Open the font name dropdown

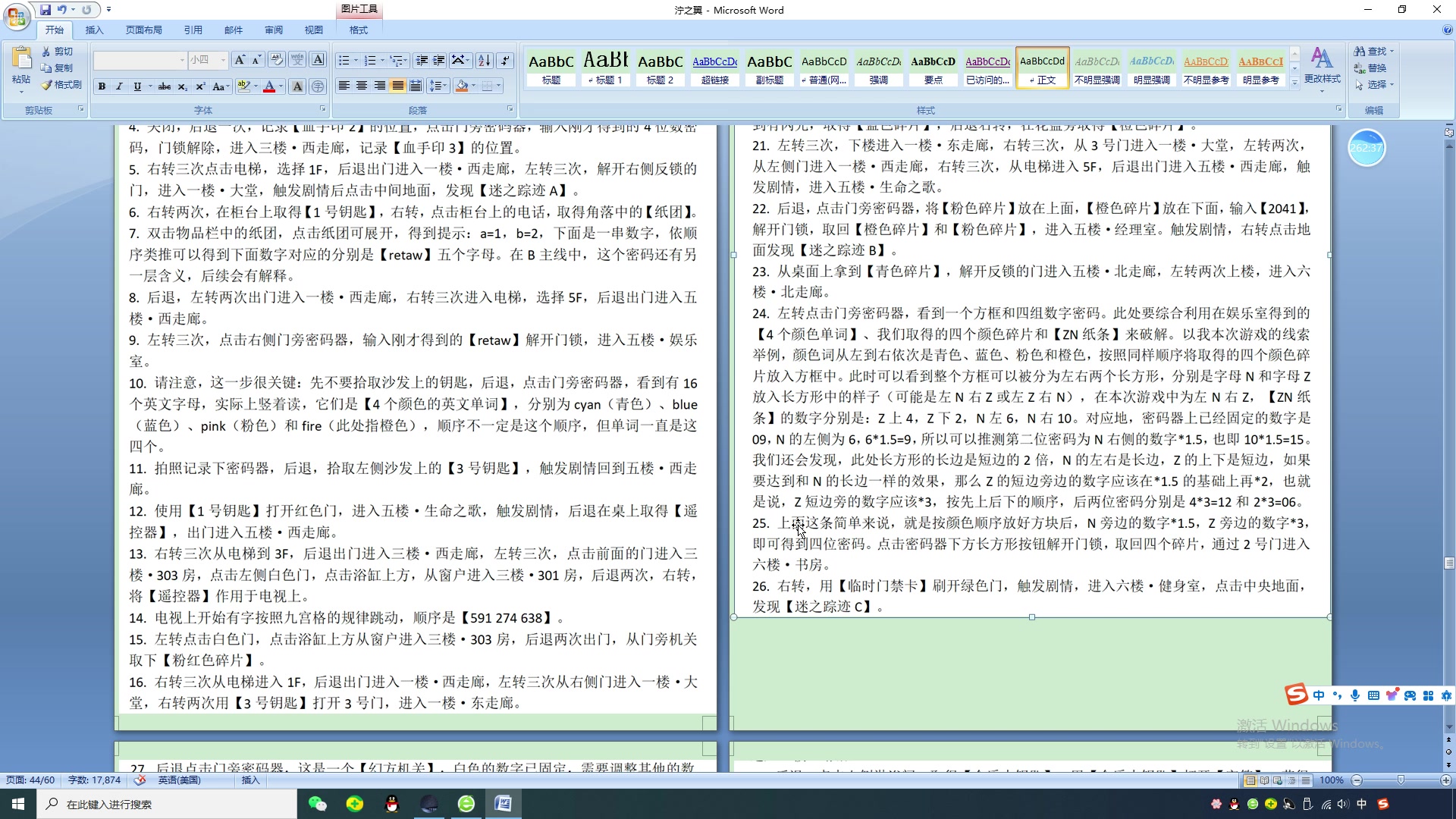click(182, 60)
